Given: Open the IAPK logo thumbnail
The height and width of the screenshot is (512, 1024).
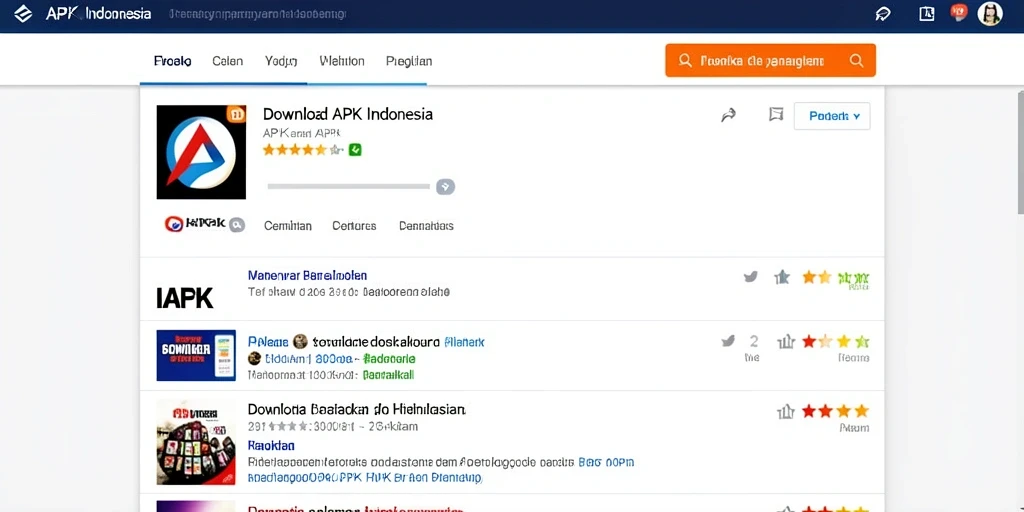Looking at the screenshot, I should point(185,298).
